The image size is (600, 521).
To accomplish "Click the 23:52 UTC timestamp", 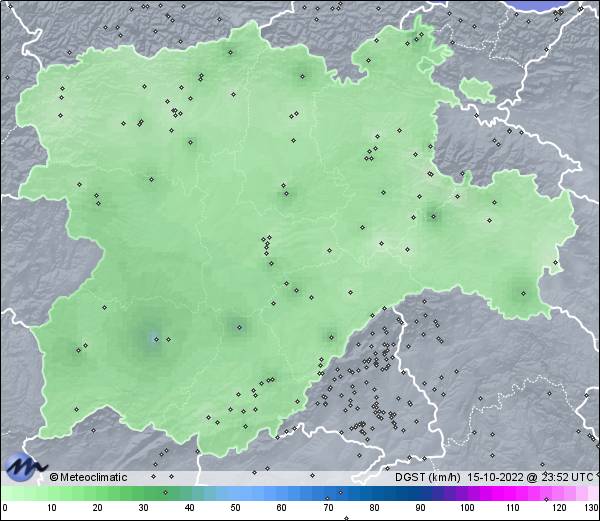I will point(565,477).
